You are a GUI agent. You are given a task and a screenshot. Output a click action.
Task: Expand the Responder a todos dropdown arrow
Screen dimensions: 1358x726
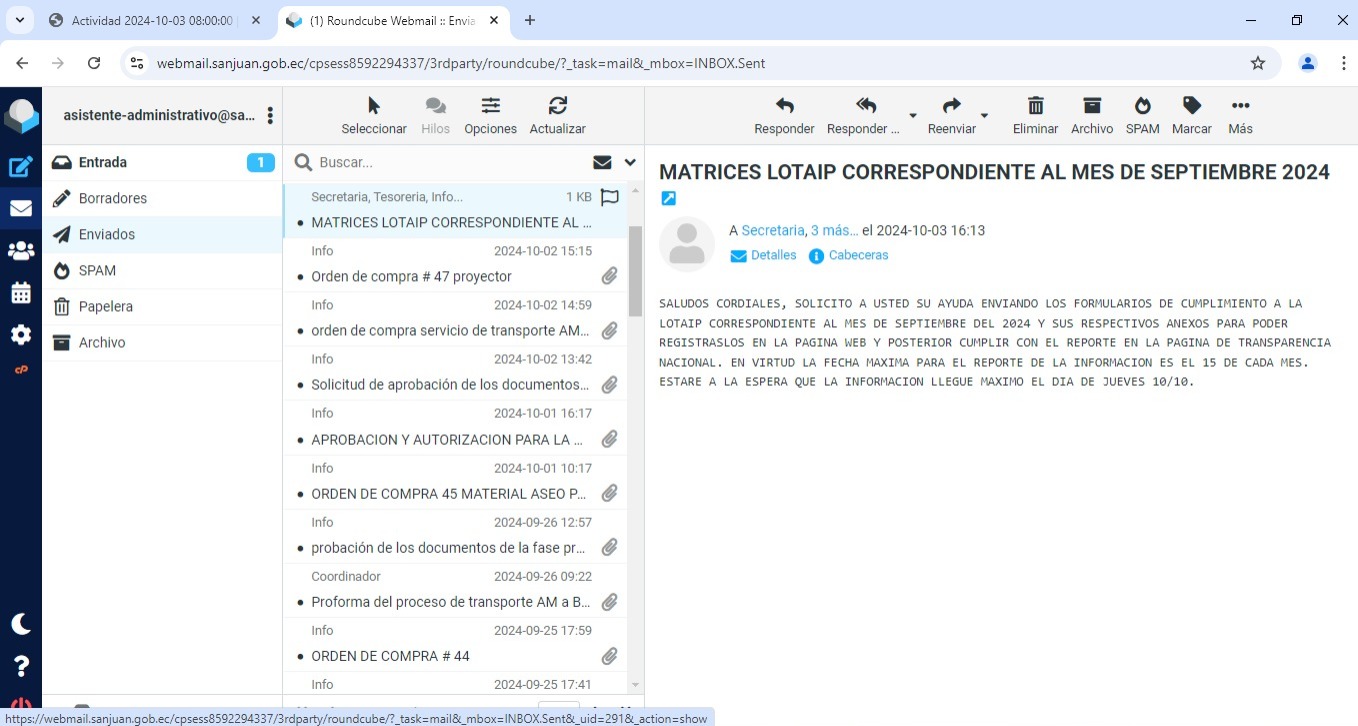(912, 116)
